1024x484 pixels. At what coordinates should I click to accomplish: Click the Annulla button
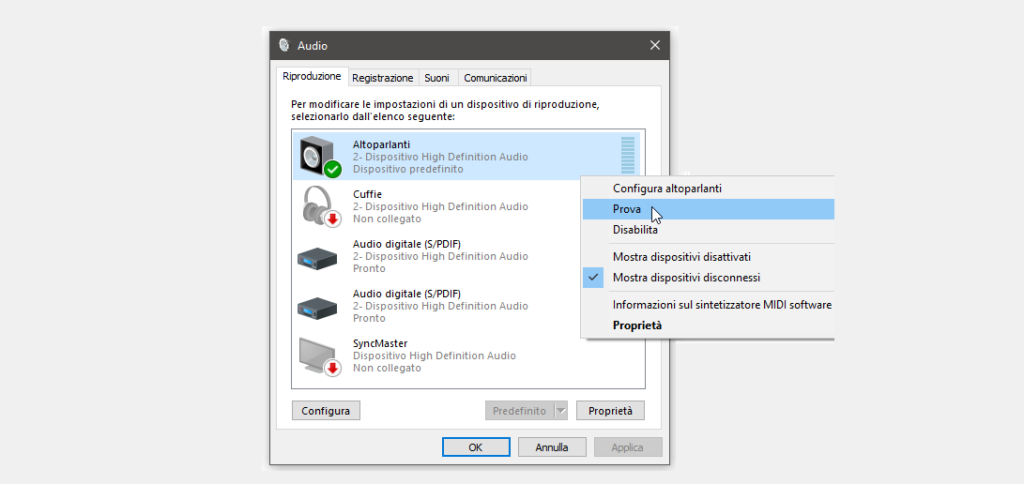(x=552, y=447)
